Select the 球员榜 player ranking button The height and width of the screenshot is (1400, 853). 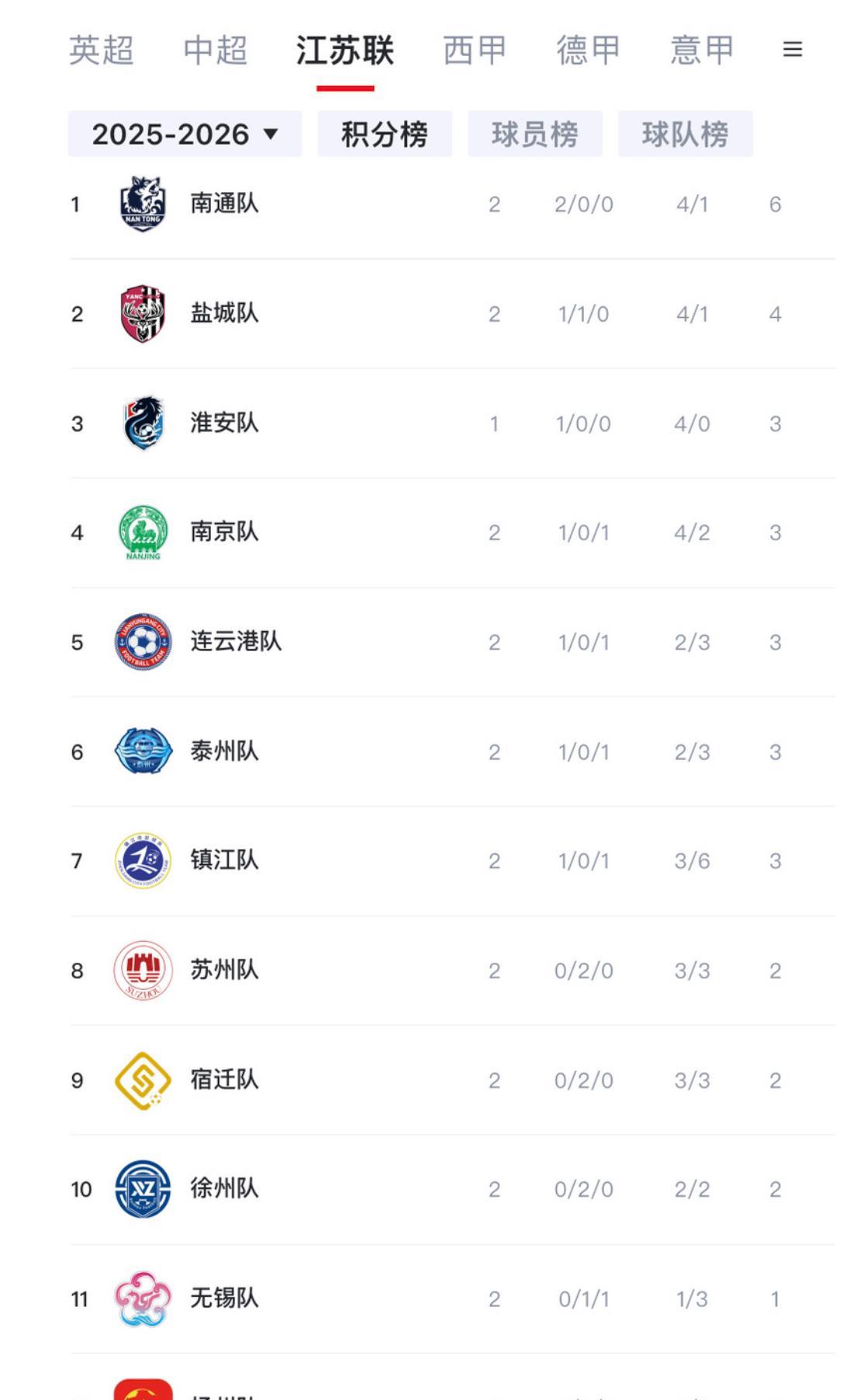pyautogui.click(x=535, y=133)
